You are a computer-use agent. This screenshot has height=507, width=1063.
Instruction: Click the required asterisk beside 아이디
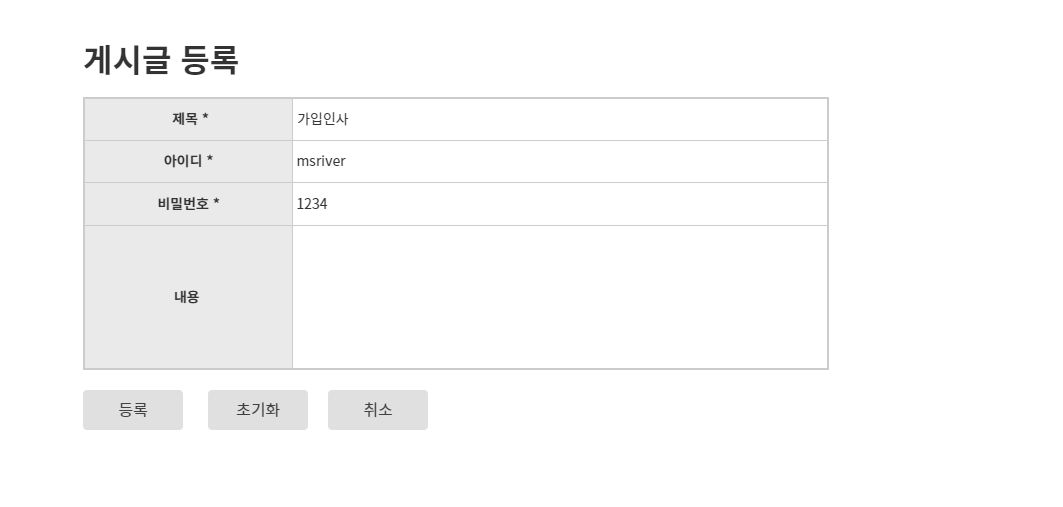click(210, 160)
